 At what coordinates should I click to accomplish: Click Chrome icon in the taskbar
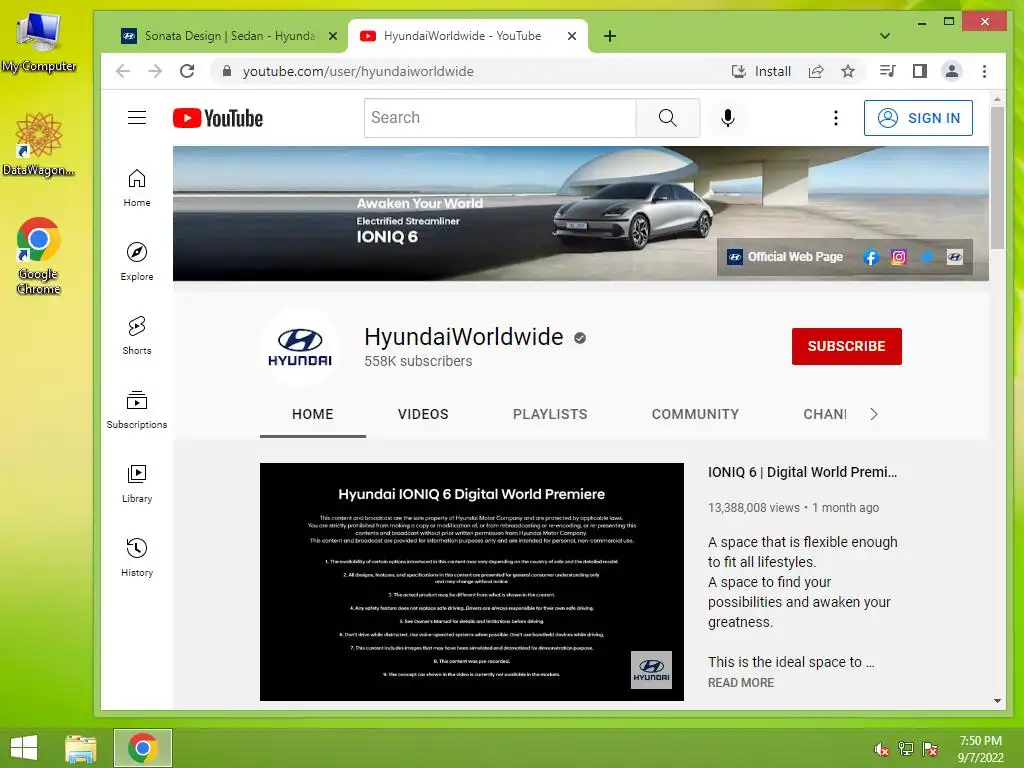pyautogui.click(x=142, y=748)
